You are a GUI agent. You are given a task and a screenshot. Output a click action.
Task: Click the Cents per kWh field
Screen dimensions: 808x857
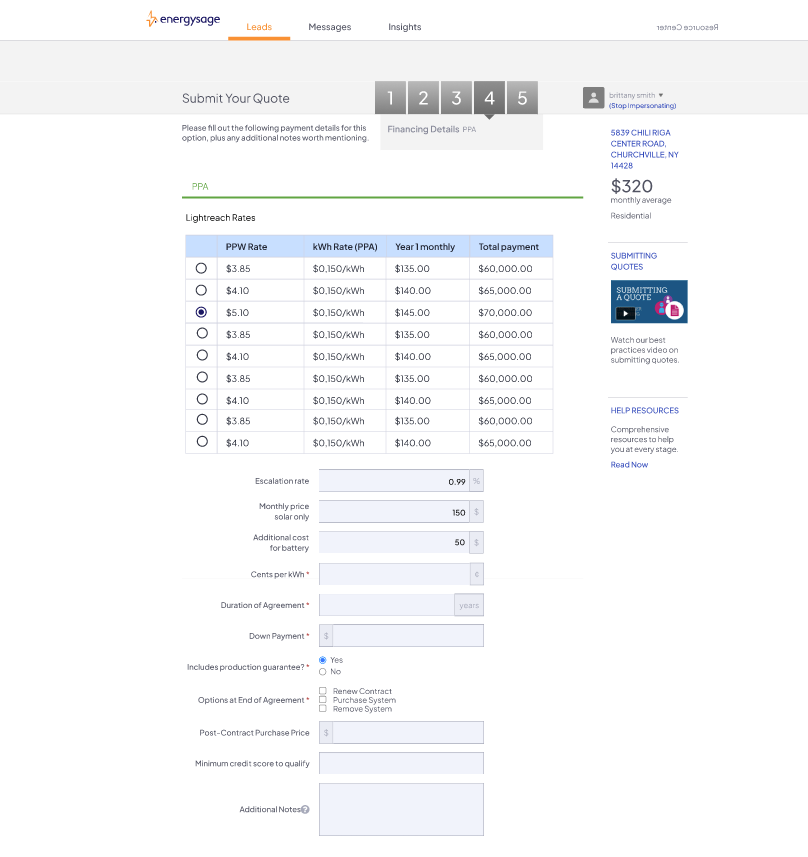(394, 574)
